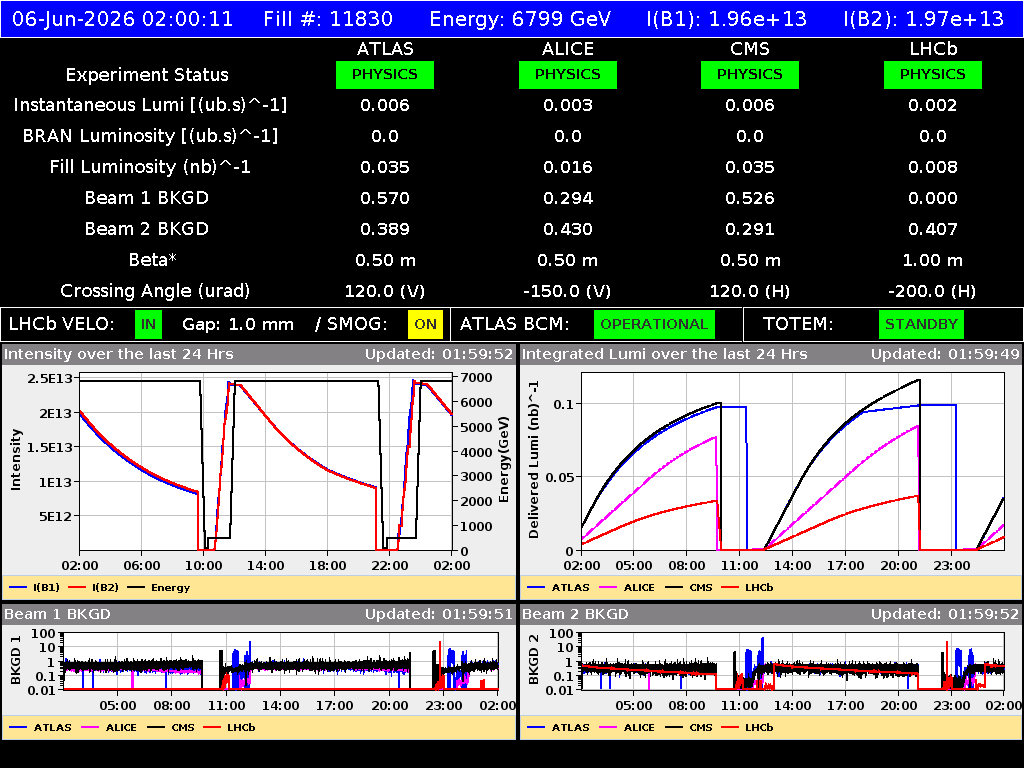Click the I(B1): 1.96e+13 header value
Screen dimensions: 1024x768
(726, 19)
